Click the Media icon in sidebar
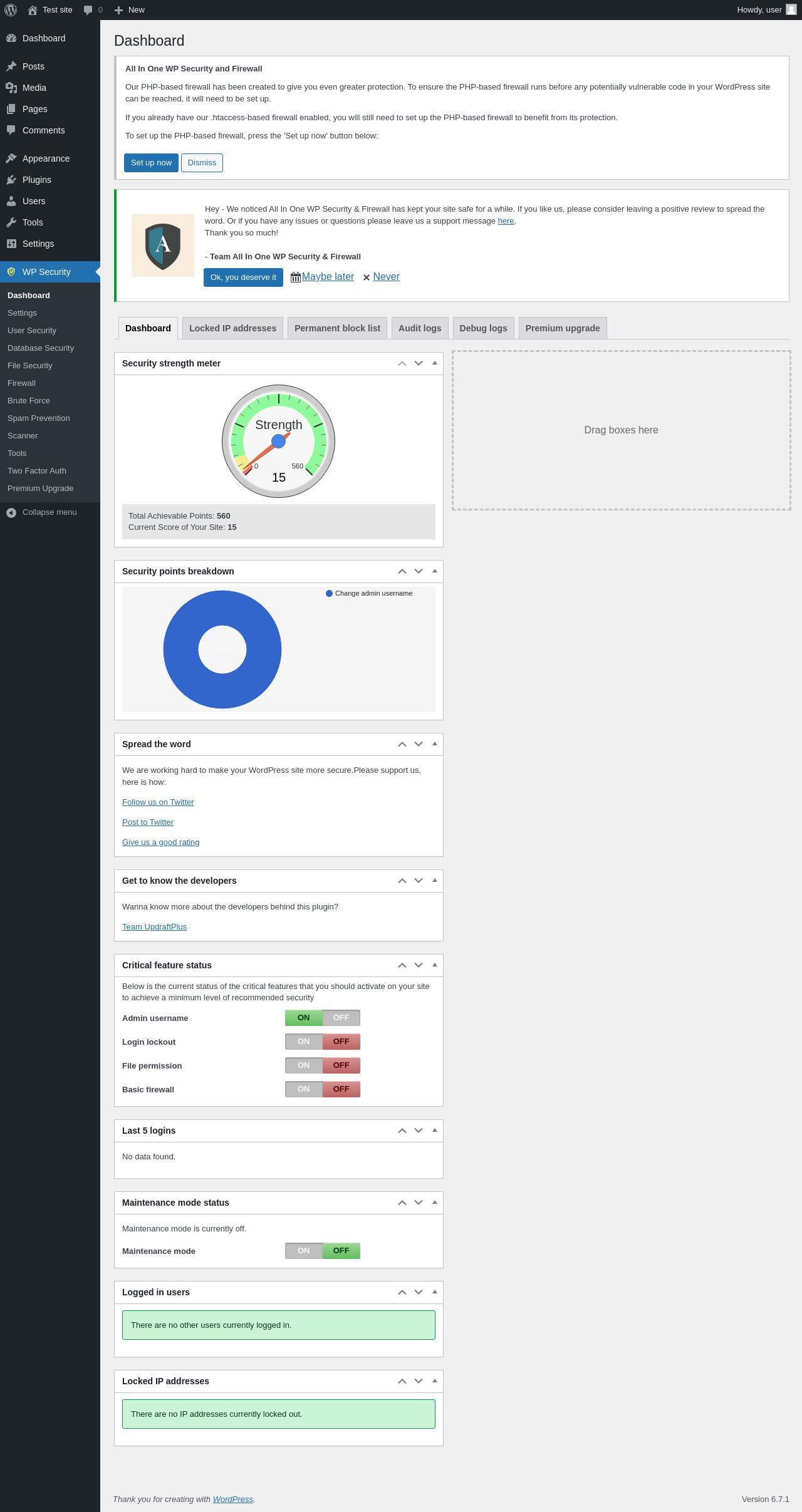This screenshot has height=1512, width=802. coord(11,88)
